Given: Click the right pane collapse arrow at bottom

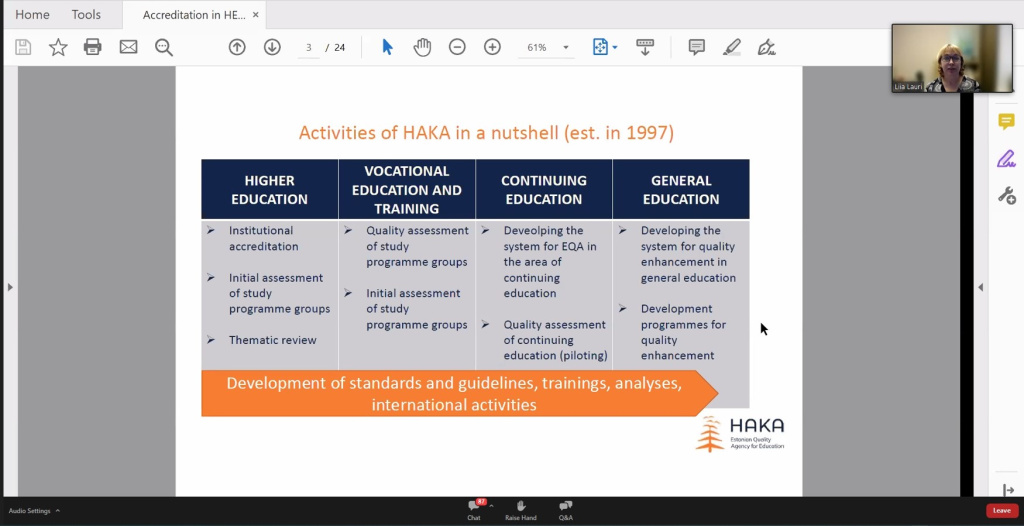Looking at the screenshot, I should coord(1008,490).
